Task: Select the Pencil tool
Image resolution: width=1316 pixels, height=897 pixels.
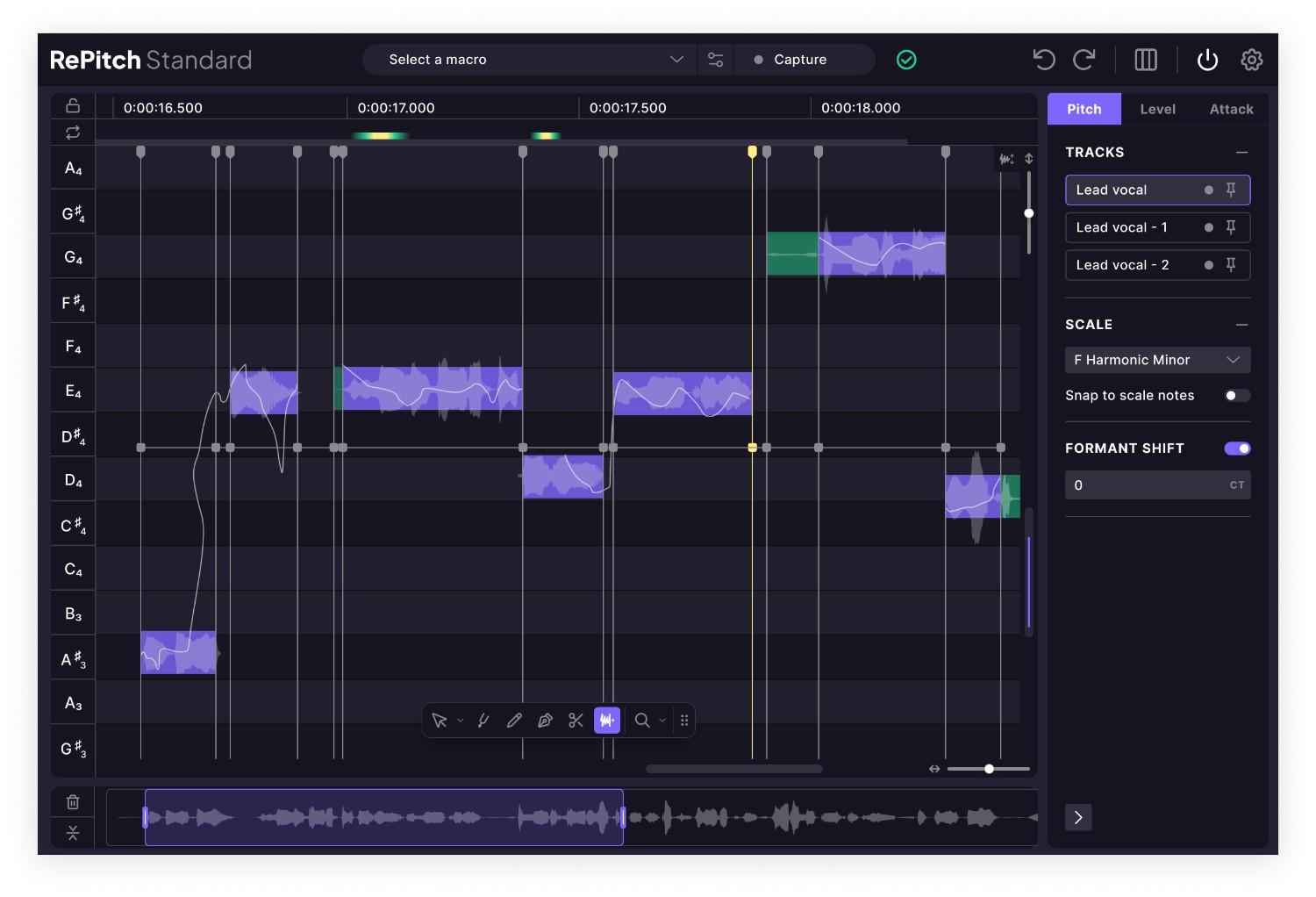Action: (x=515, y=721)
